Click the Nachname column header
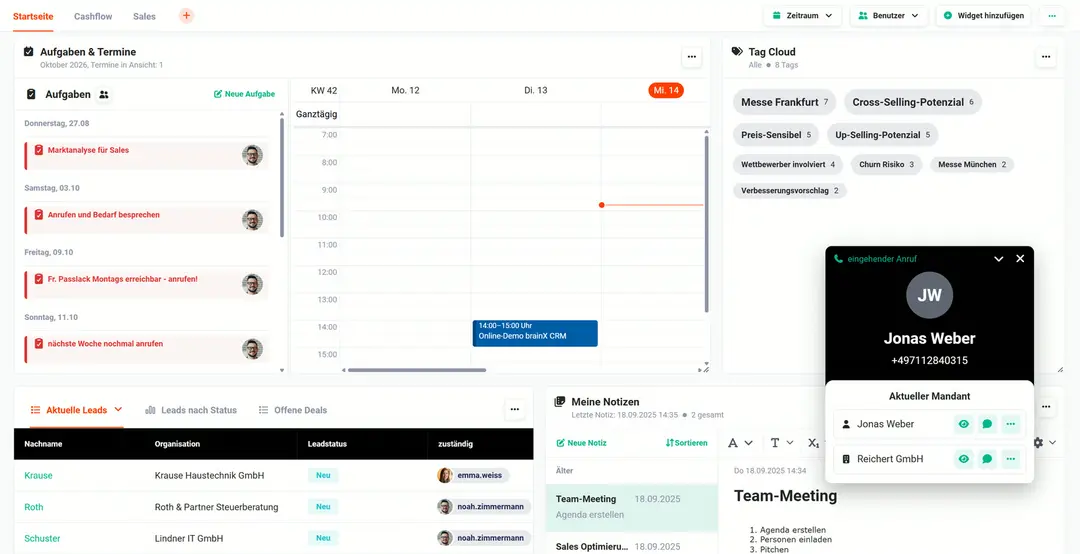1080x554 pixels. (x=43, y=444)
